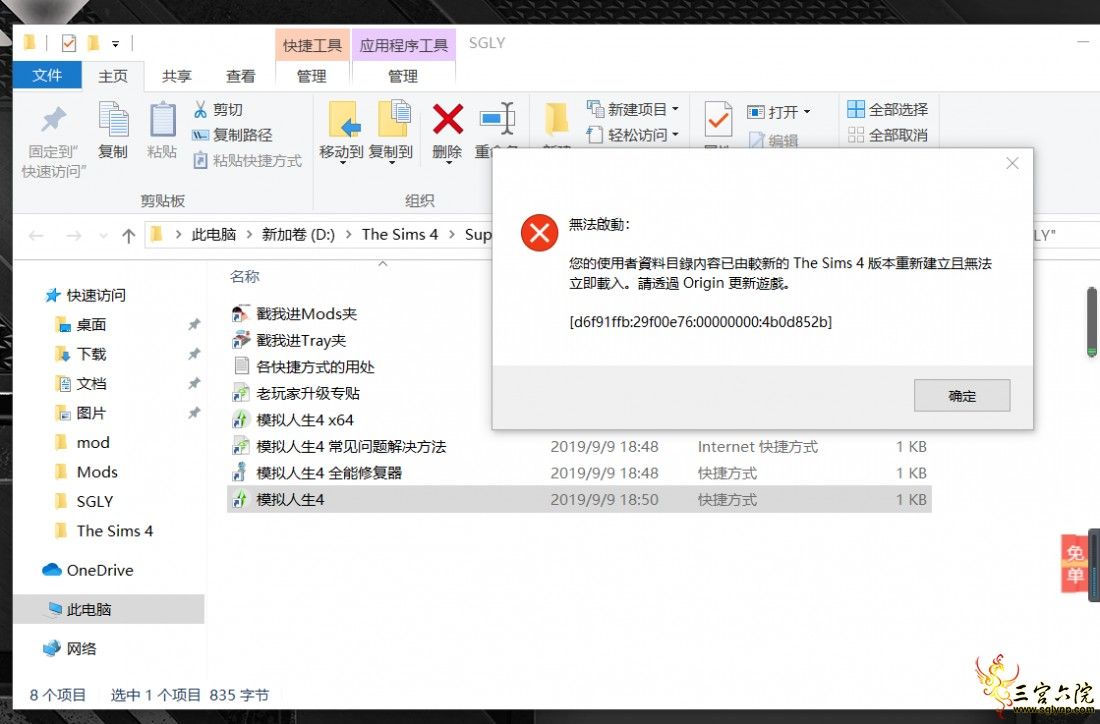
Task: Open Pictures (图片) in quick access
Action: coord(81,413)
